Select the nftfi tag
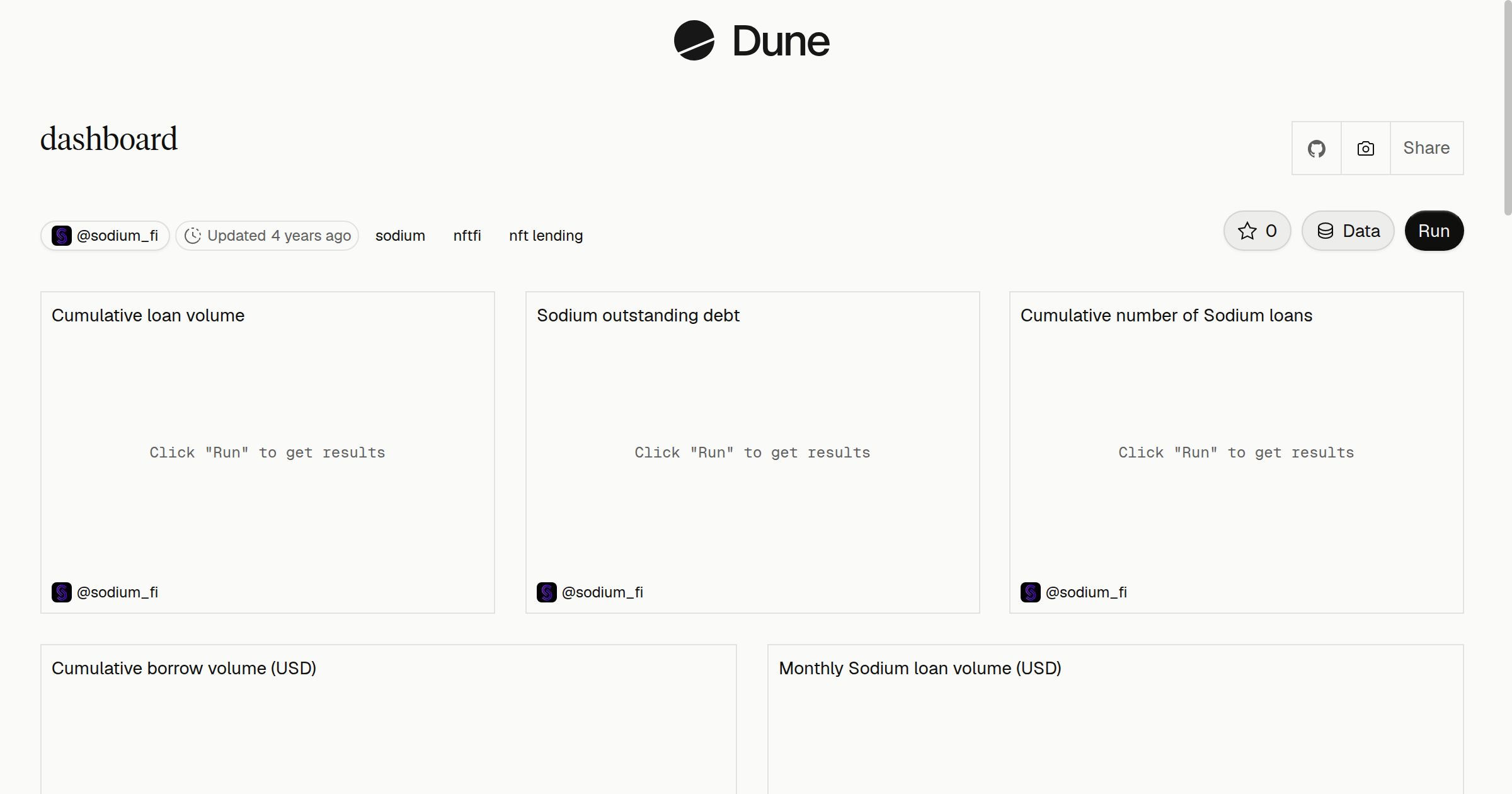Viewport: 1512px width, 794px height. [467, 236]
